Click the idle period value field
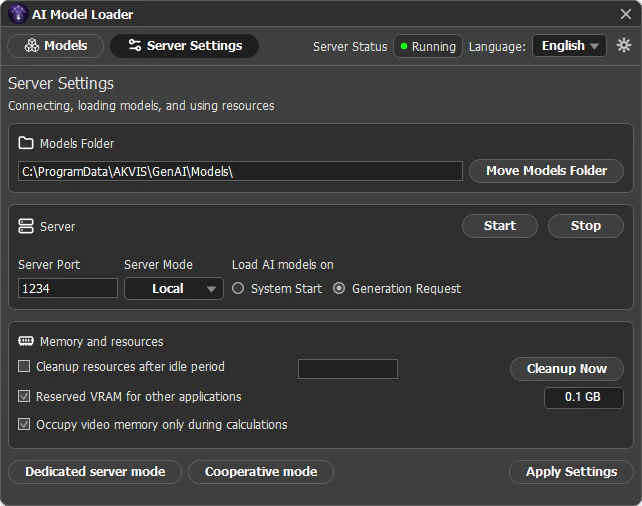This screenshot has width=642, height=506. [x=348, y=369]
